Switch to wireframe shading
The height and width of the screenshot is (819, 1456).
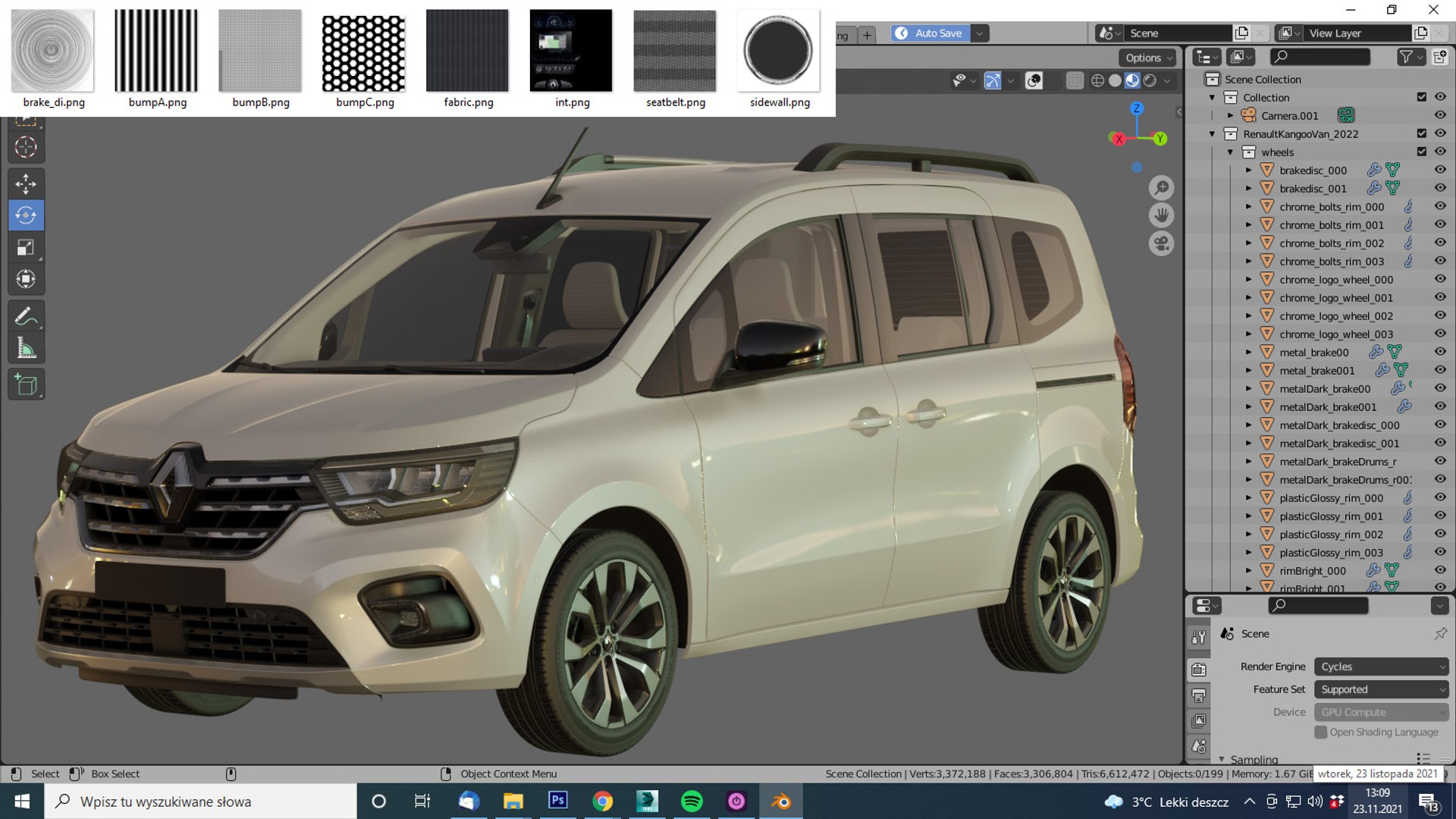1097,80
